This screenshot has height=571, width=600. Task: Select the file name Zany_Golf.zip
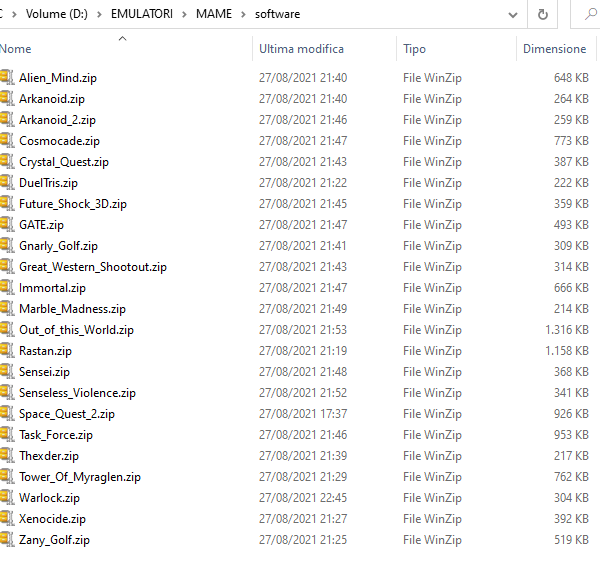click(x=54, y=540)
